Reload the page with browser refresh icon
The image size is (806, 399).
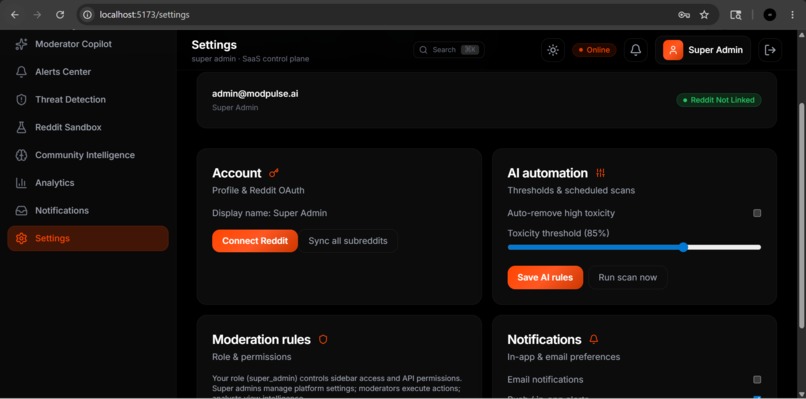pos(60,15)
